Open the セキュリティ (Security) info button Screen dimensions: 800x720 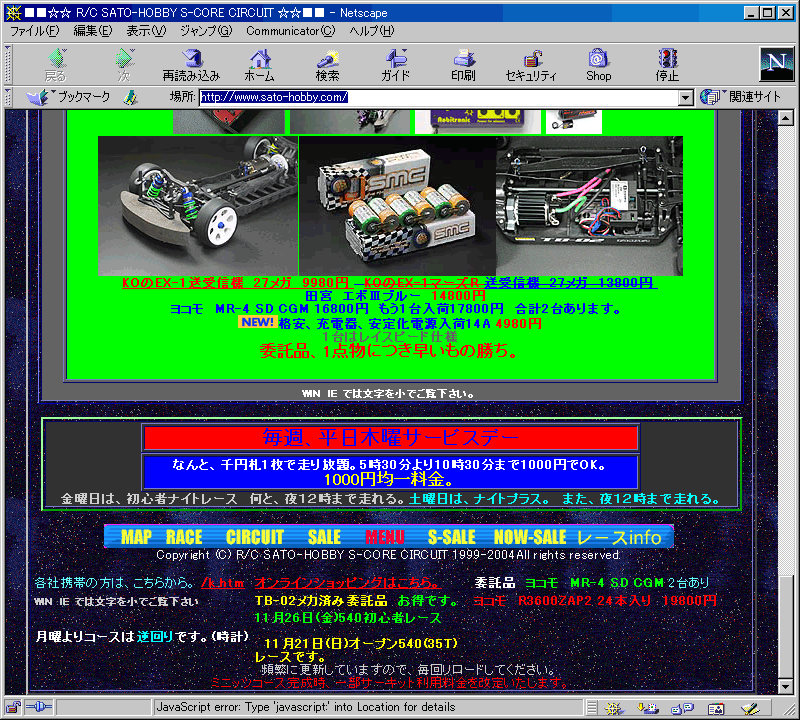[x=531, y=65]
